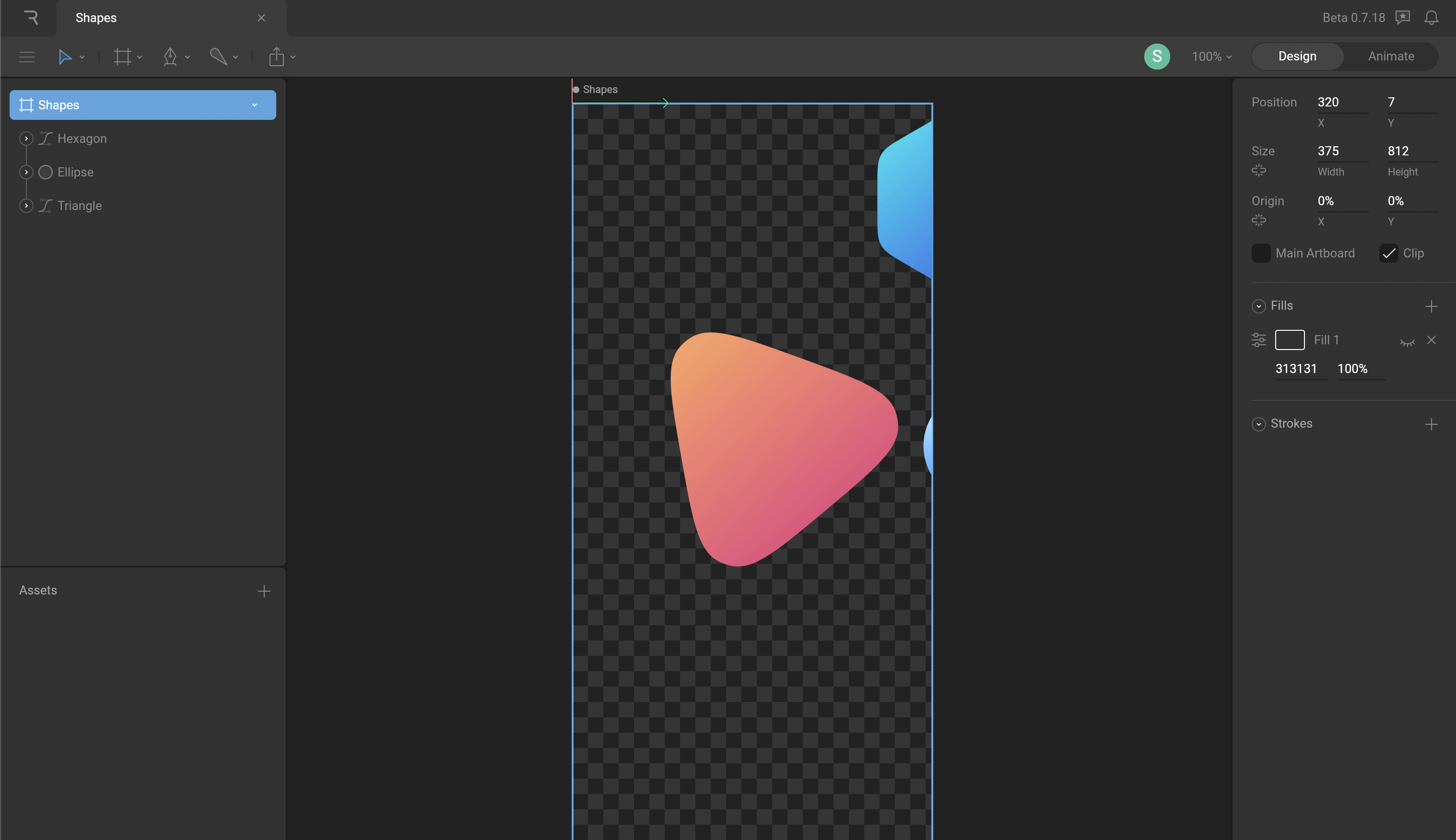Toggle Fill 1 visibility eye

(1407, 341)
